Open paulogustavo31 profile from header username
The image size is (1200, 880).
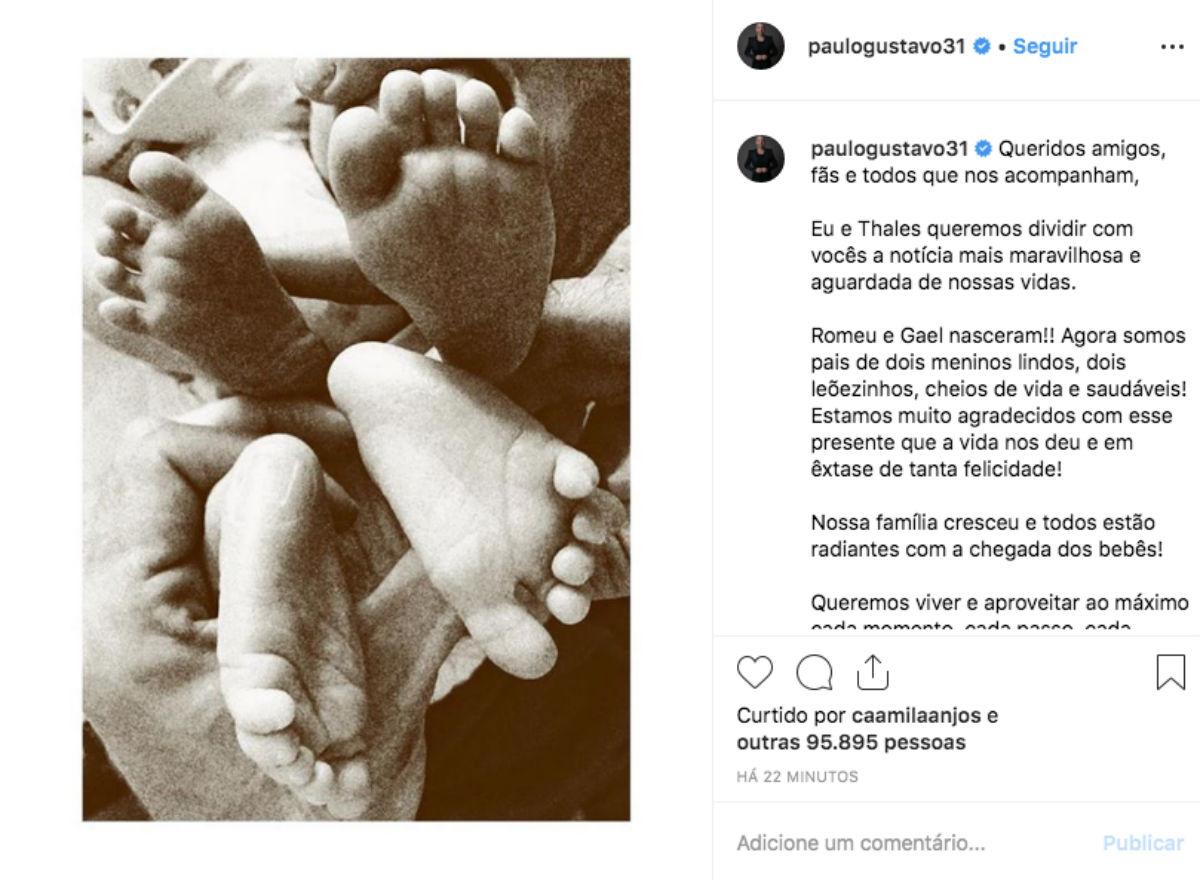coord(888,47)
